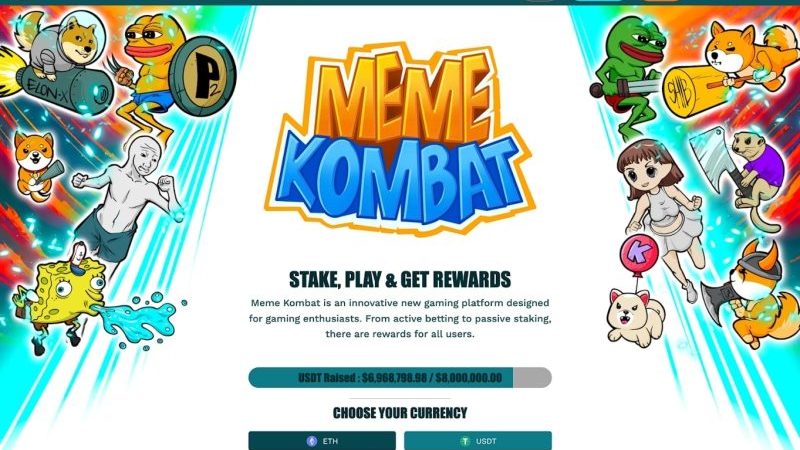800x450 pixels.
Task: Click the orange Pepe holding P2 coin
Action: coord(173,77)
